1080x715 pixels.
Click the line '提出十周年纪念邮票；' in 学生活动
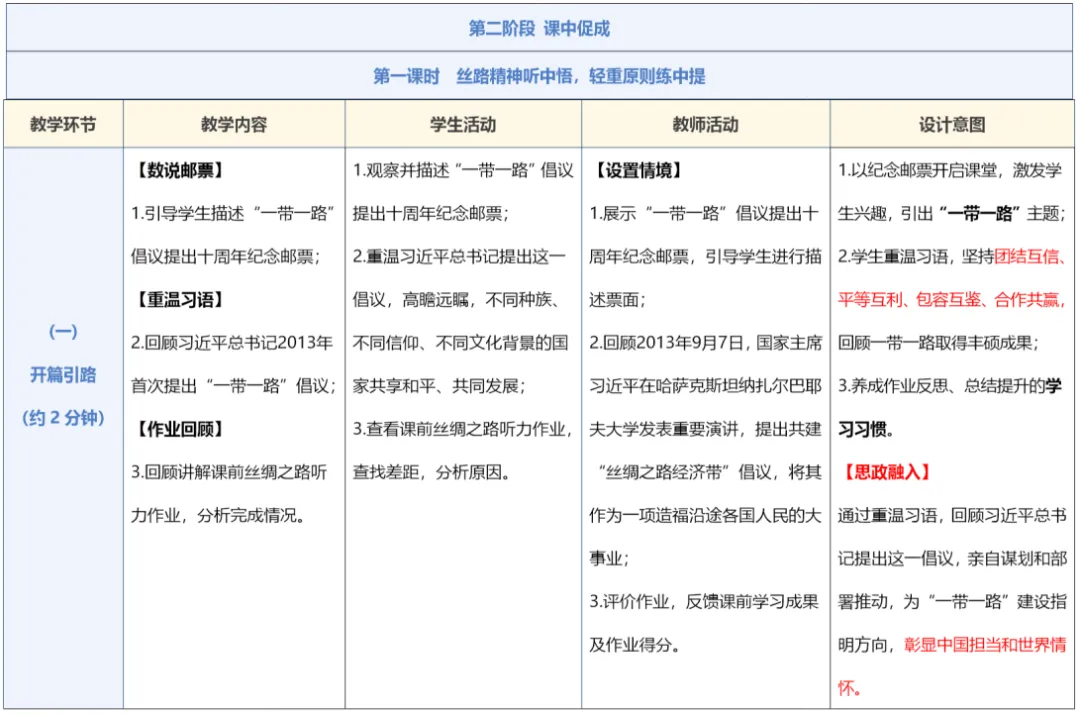(431, 214)
